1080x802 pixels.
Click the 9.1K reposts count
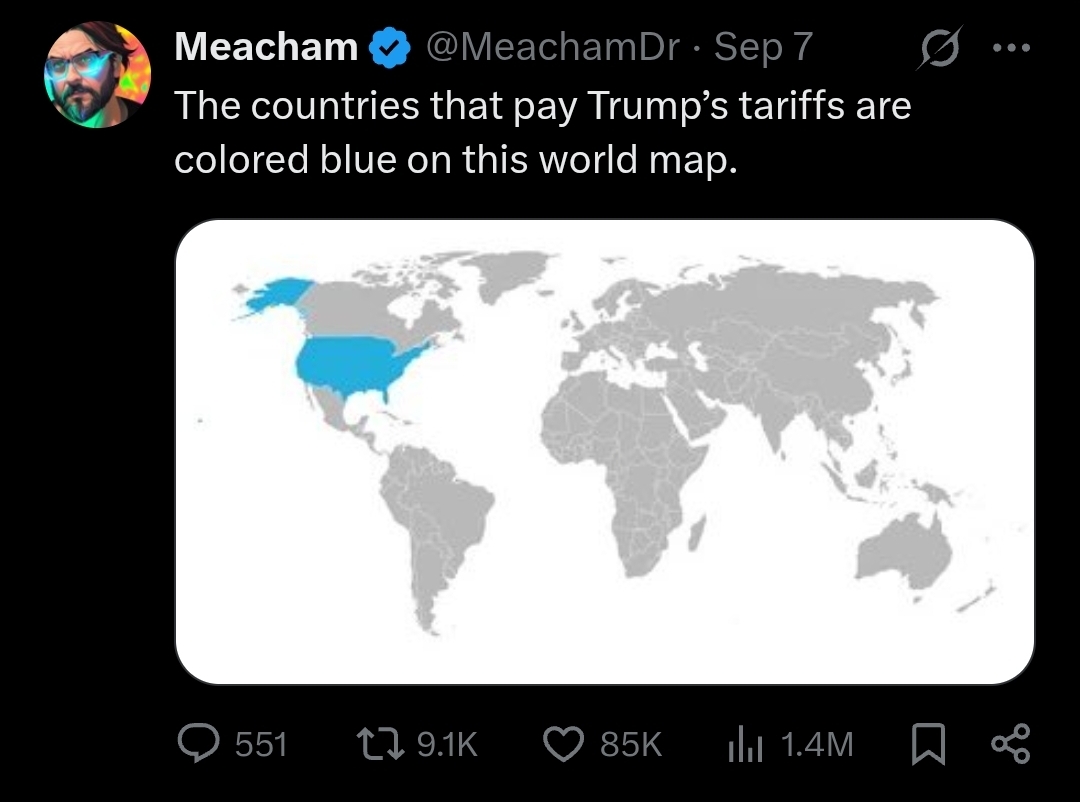(446, 744)
